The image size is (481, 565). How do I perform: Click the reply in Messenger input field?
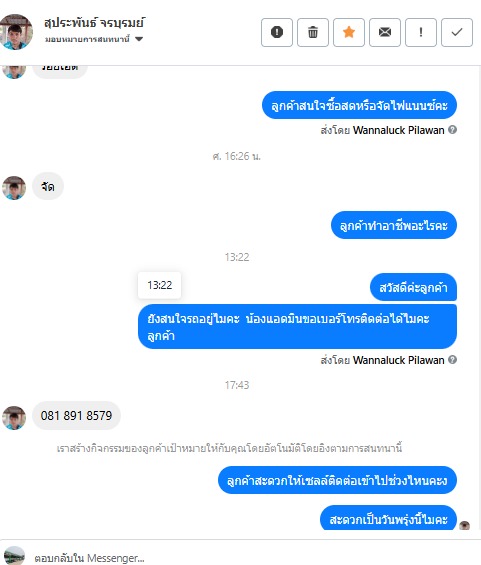coord(252,558)
